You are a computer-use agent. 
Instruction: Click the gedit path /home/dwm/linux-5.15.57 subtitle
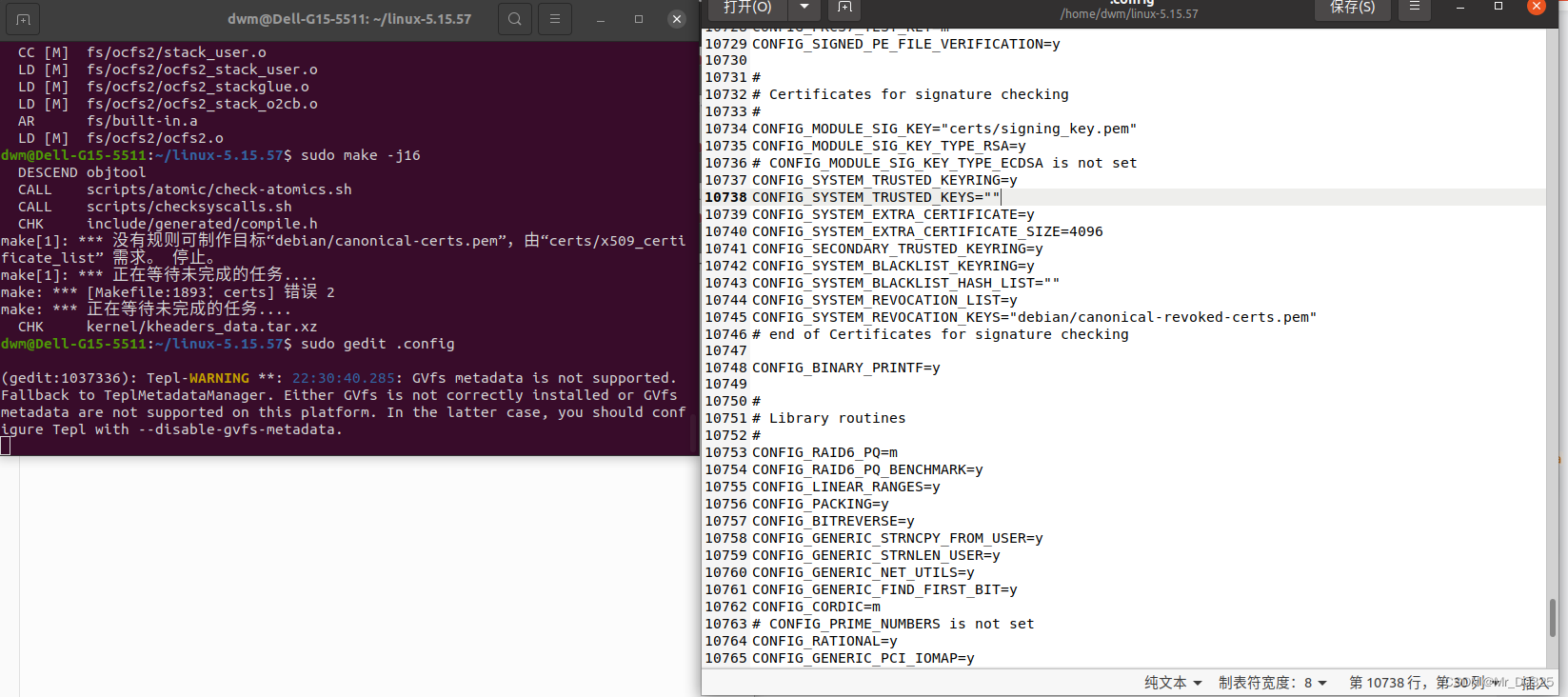[1129, 14]
